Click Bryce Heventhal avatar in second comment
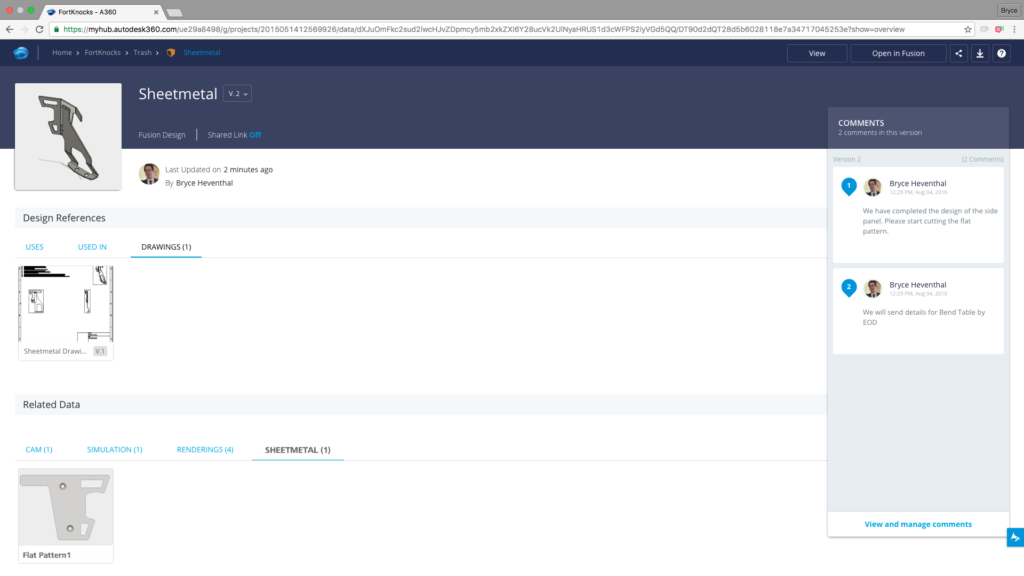This screenshot has height=576, width=1024. (x=872, y=288)
